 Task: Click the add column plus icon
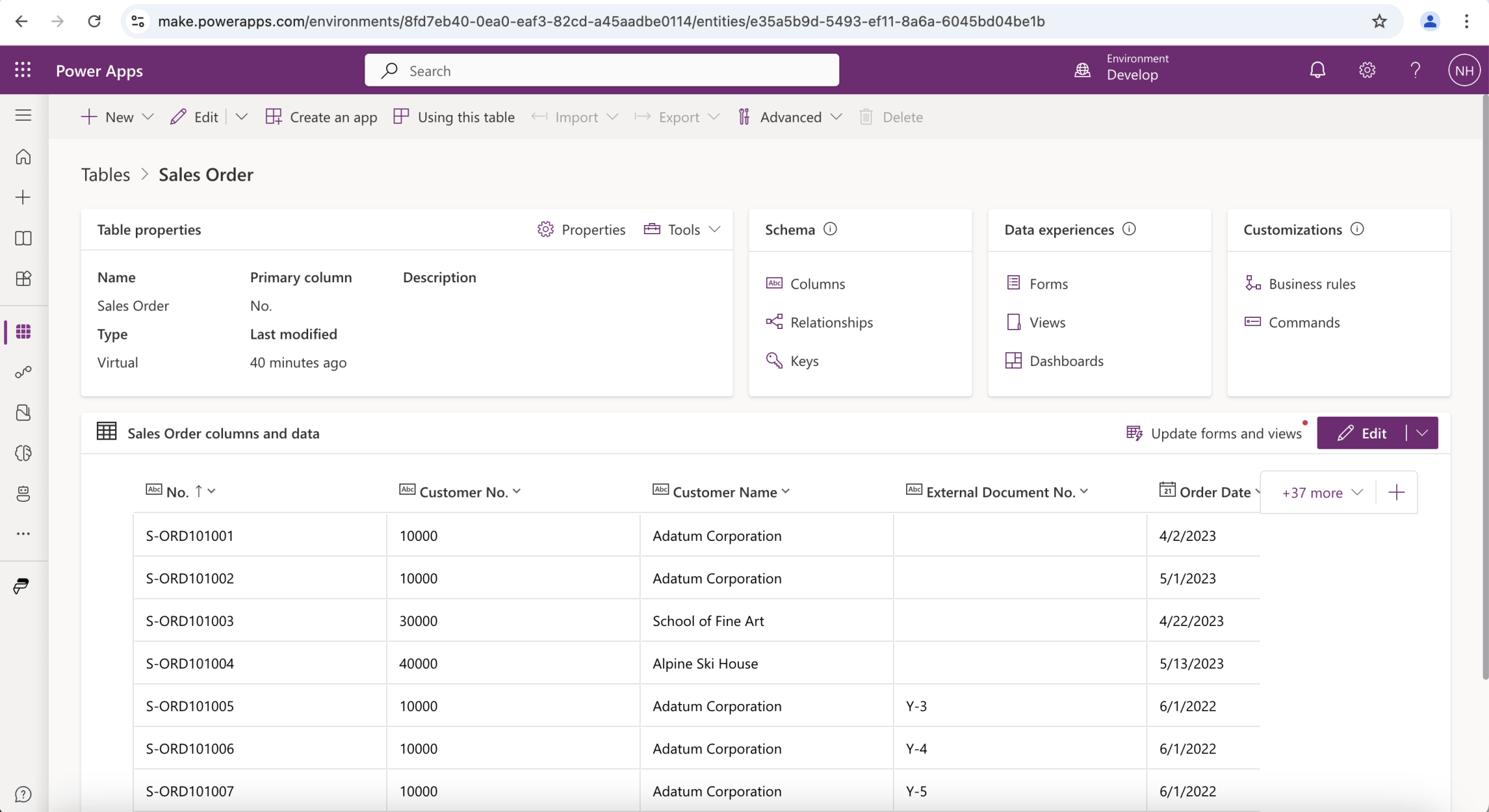pyautogui.click(x=1396, y=493)
